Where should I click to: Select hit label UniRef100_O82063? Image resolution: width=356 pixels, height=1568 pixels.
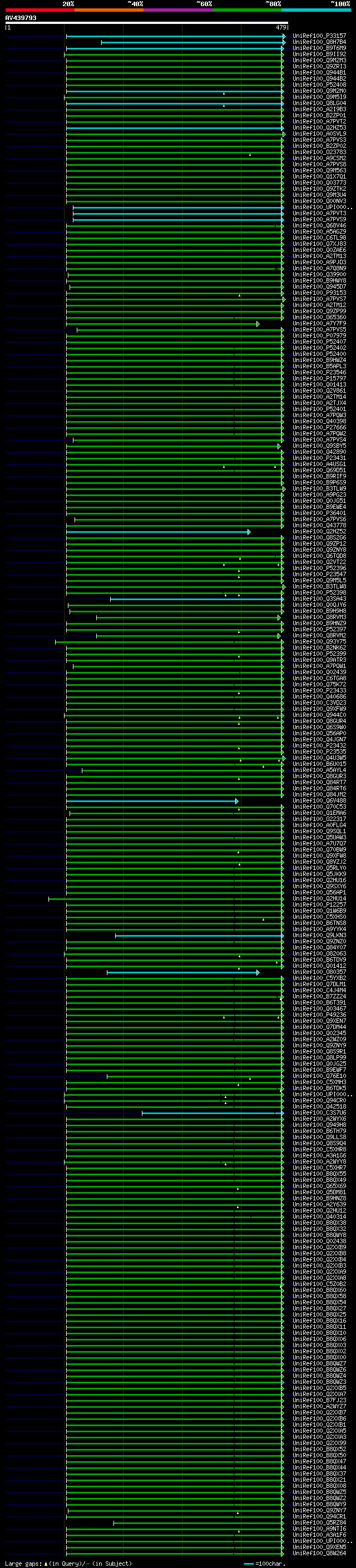click(319, 954)
